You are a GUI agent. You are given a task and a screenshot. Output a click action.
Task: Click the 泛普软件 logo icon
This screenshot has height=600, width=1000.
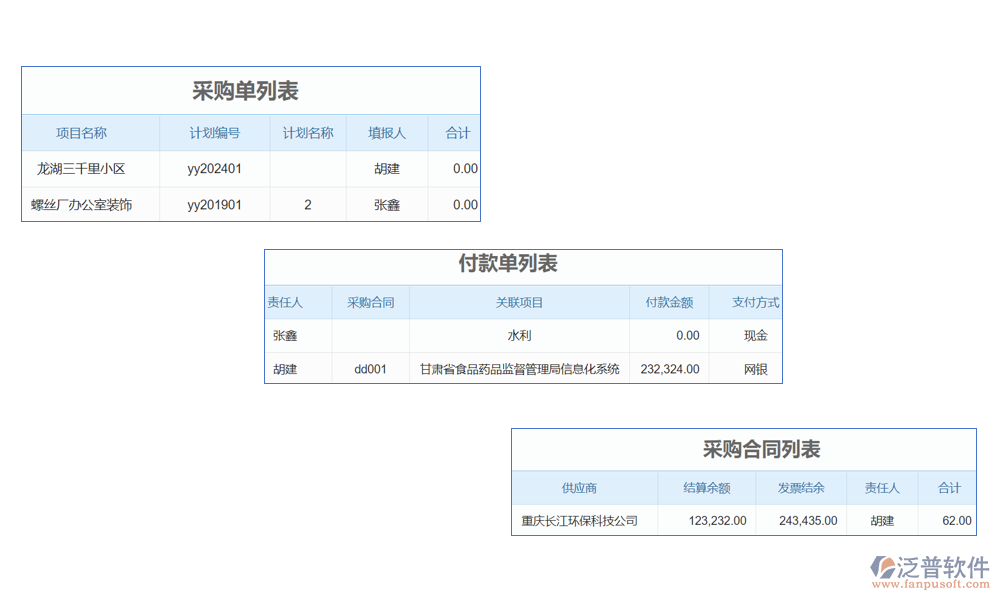(x=882, y=568)
